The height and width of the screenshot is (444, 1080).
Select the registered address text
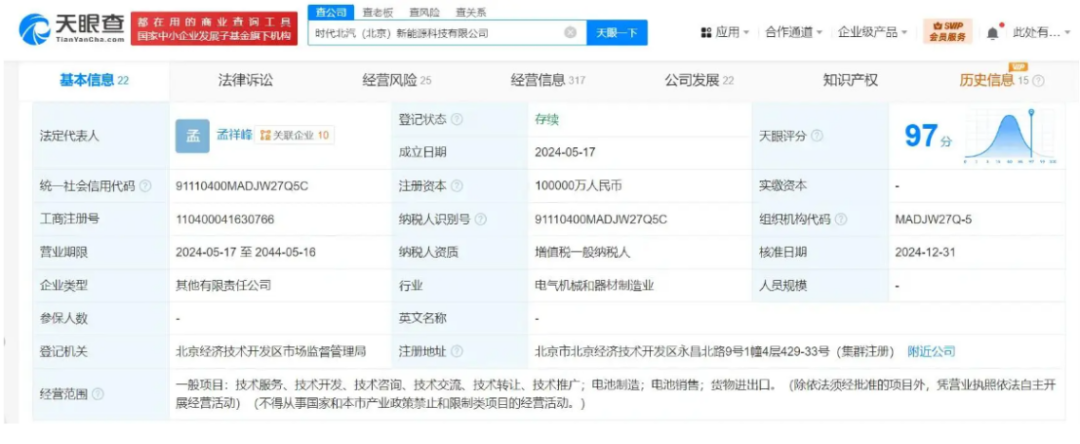(714, 352)
